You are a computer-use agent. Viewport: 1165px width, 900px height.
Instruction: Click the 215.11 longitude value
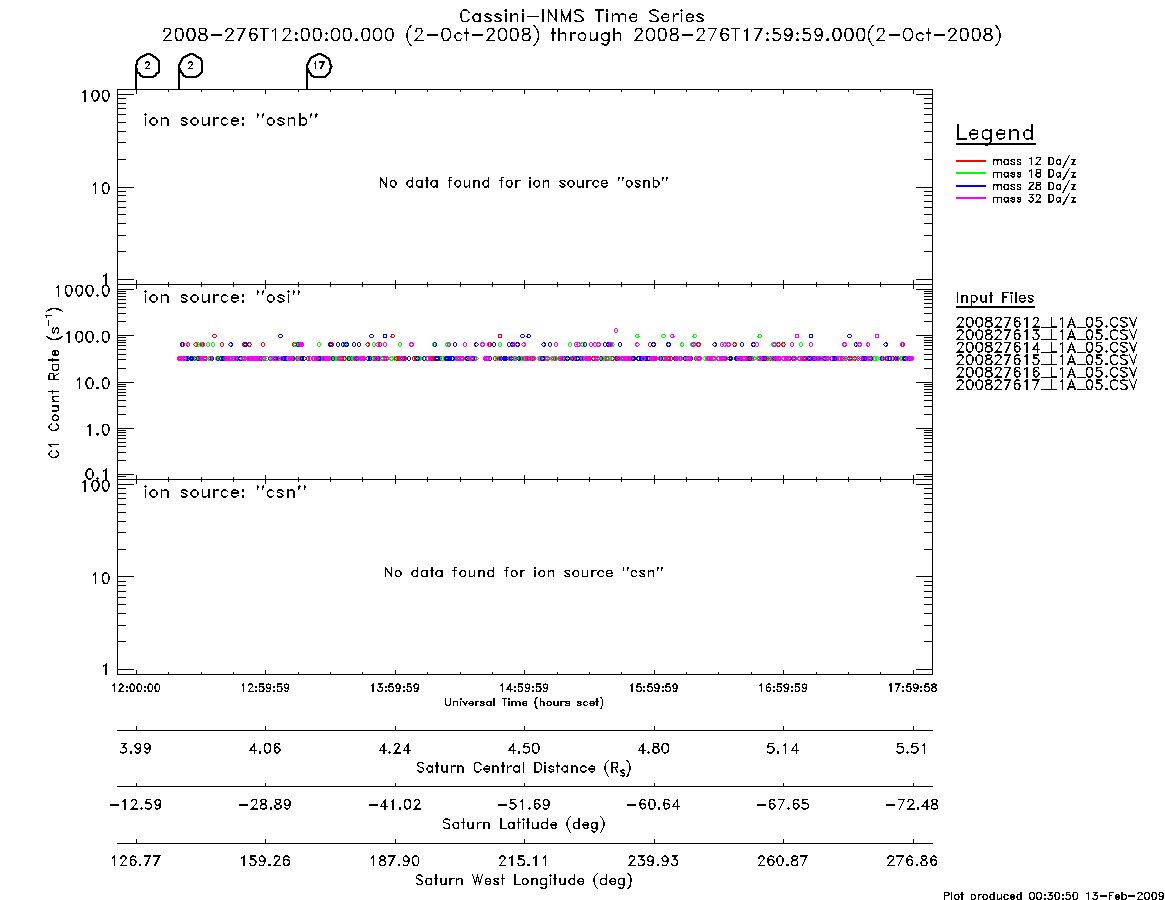coord(524,861)
